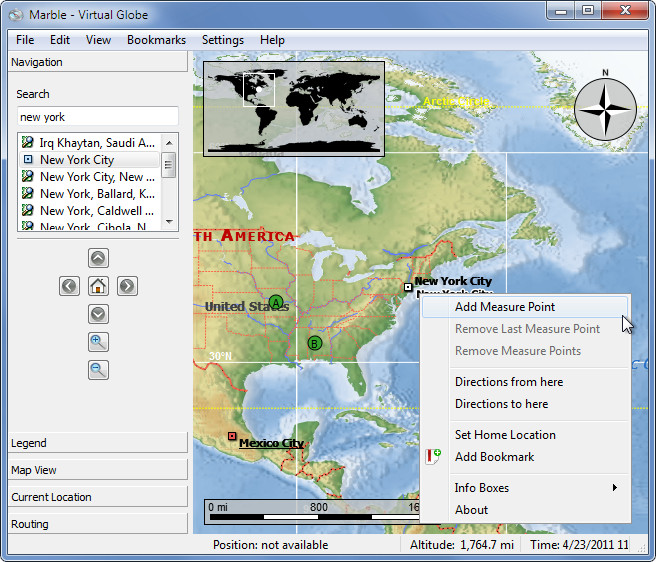The height and width of the screenshot is (562, 656).
Task: Click the search results scroll up arrow
Action: [169, 143]
